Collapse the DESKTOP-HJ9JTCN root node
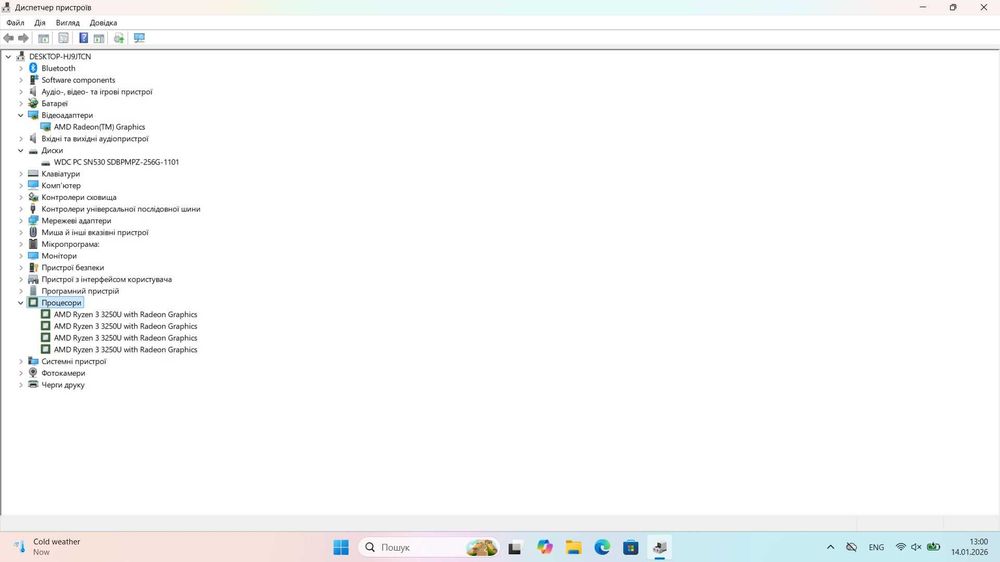 (x=8, y=57)
